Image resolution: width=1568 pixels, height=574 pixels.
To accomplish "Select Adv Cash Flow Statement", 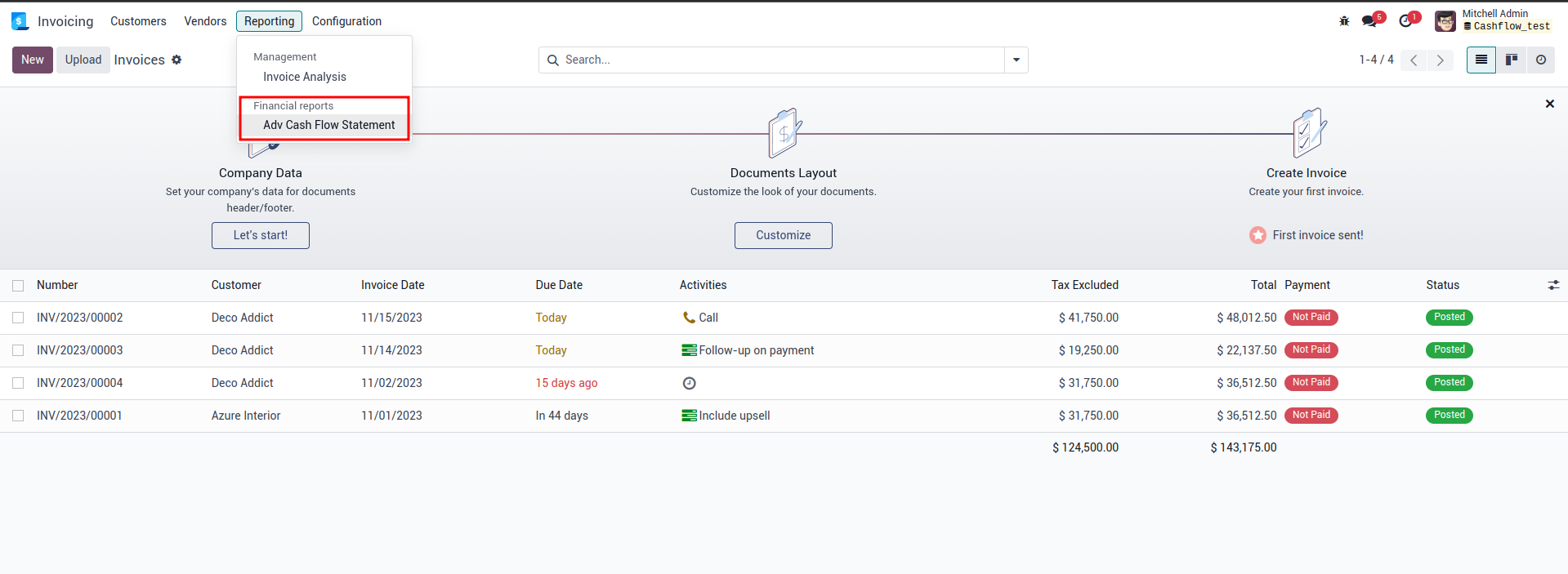I will pyautogui.click(x=328, y=125).
